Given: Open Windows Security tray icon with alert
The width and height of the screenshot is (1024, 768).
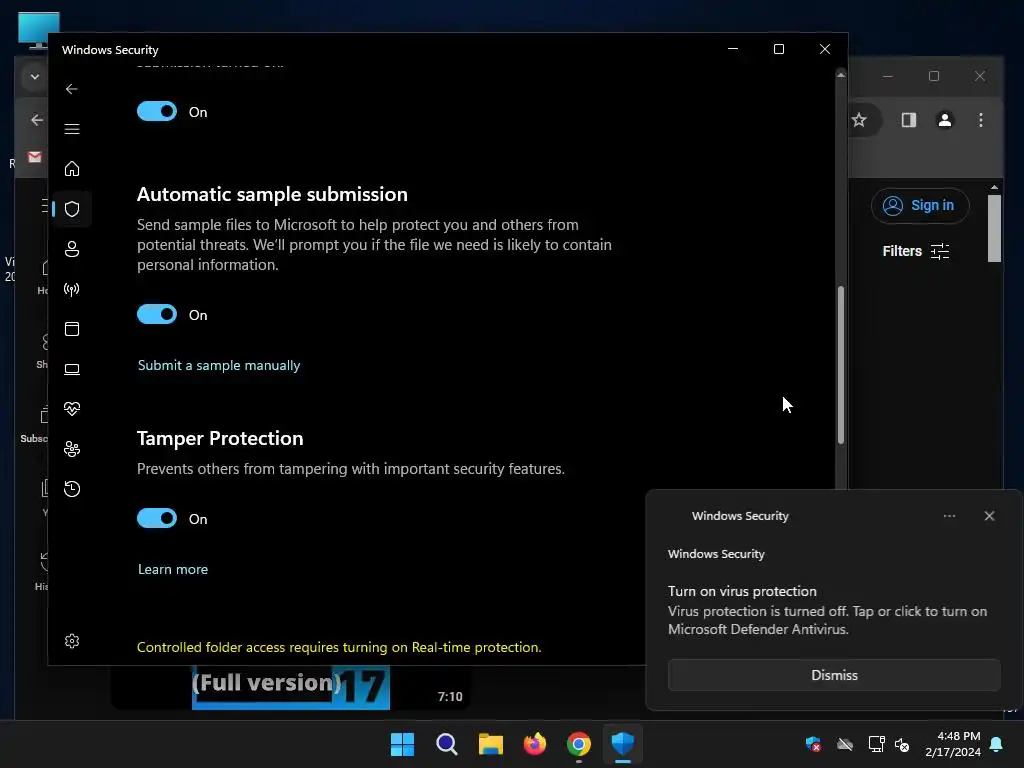Looking at the screenshot, I should 813,744.
